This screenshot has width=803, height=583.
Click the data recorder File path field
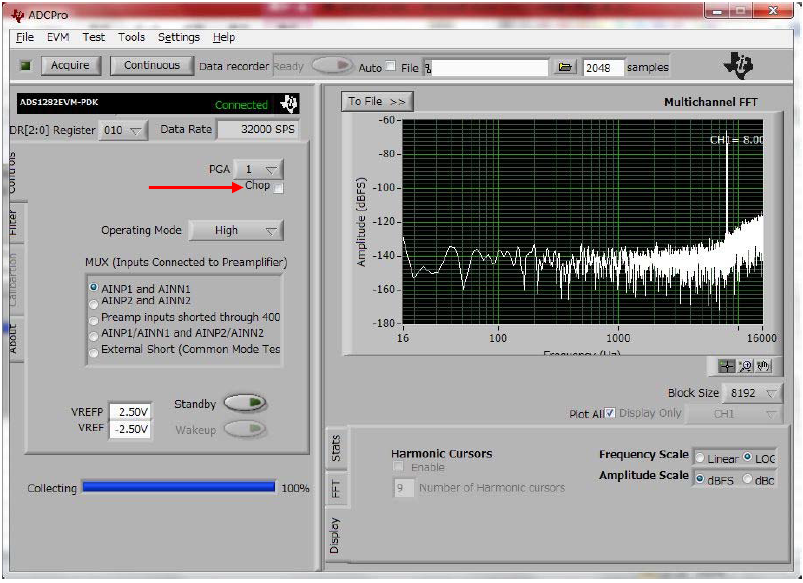[x=489, y=68]
